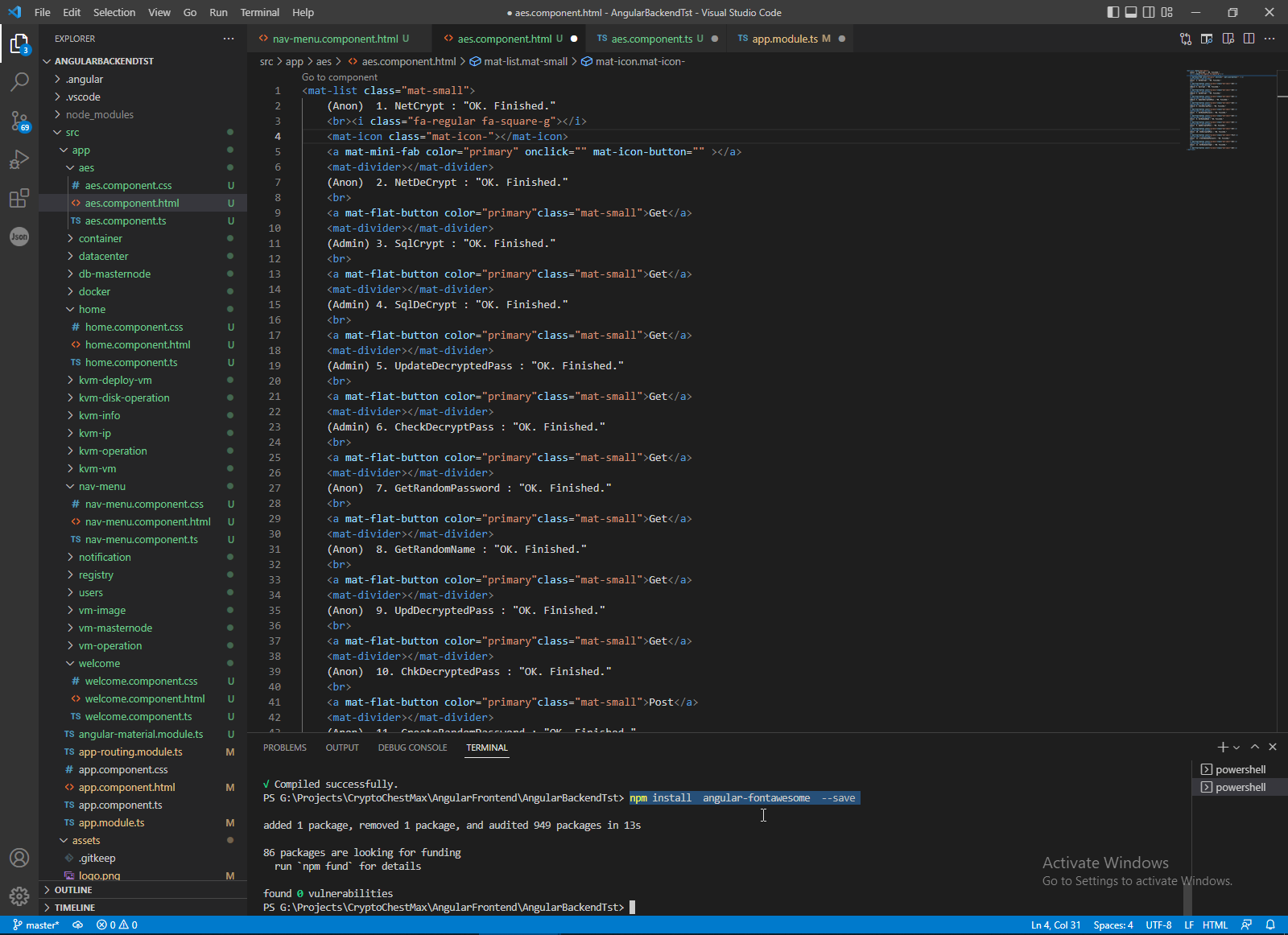
Task: Expand the OUTLINE section
Action: coord(143,890)
